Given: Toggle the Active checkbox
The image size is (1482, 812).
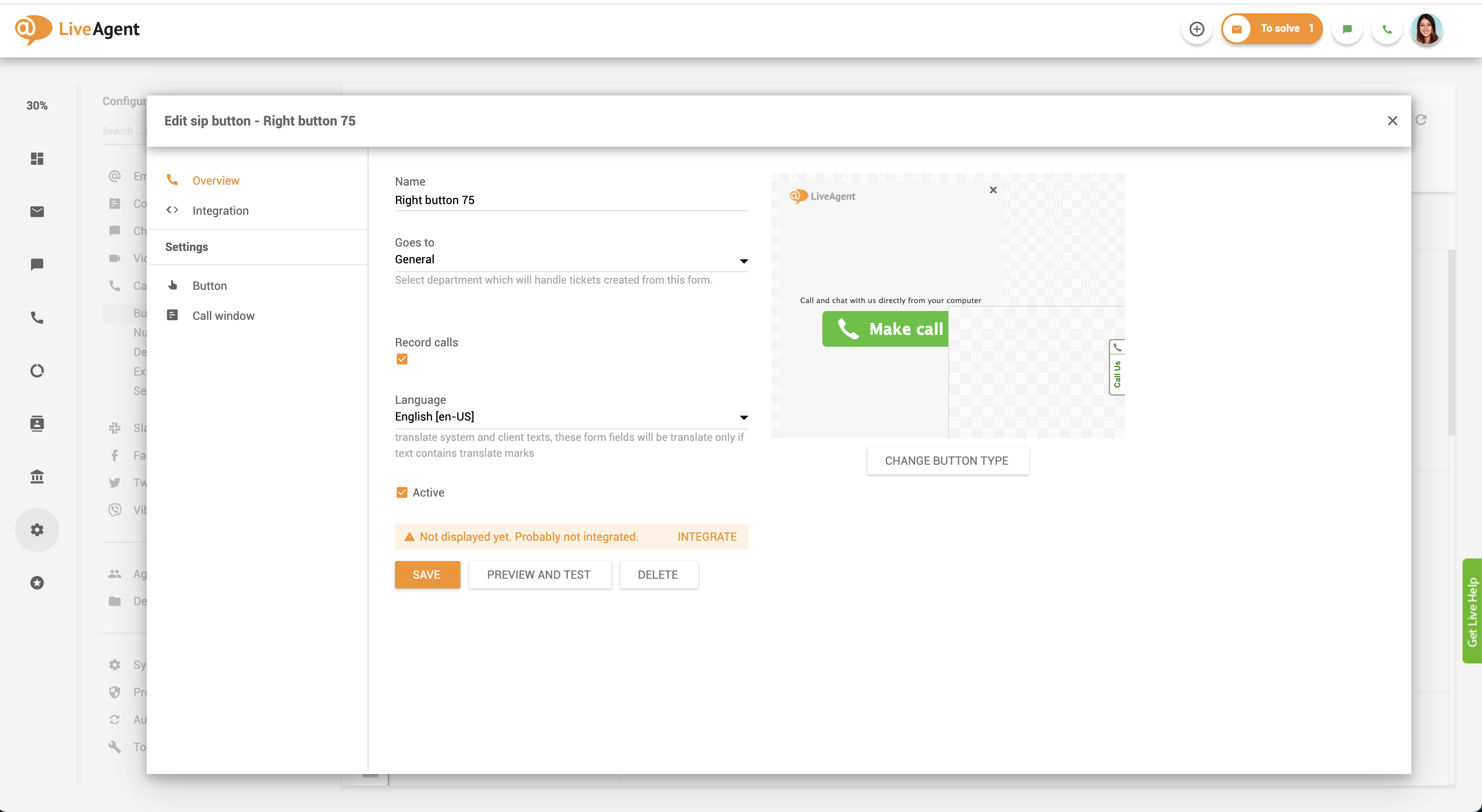Looking at the screenshot, I should point(402,492).
